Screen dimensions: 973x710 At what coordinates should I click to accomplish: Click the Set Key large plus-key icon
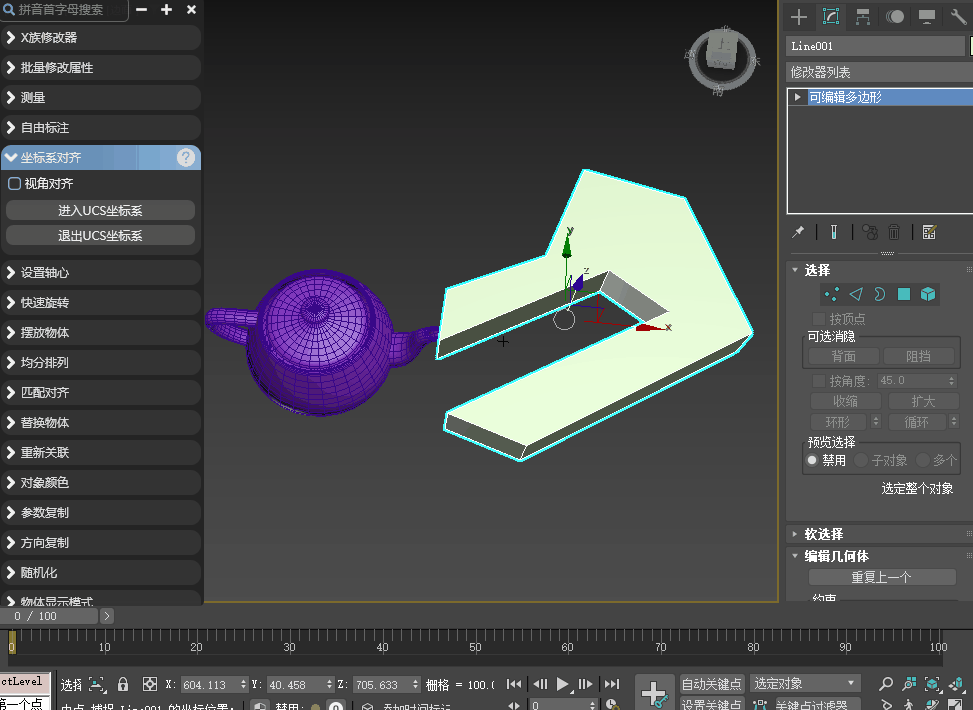(654, 693)
